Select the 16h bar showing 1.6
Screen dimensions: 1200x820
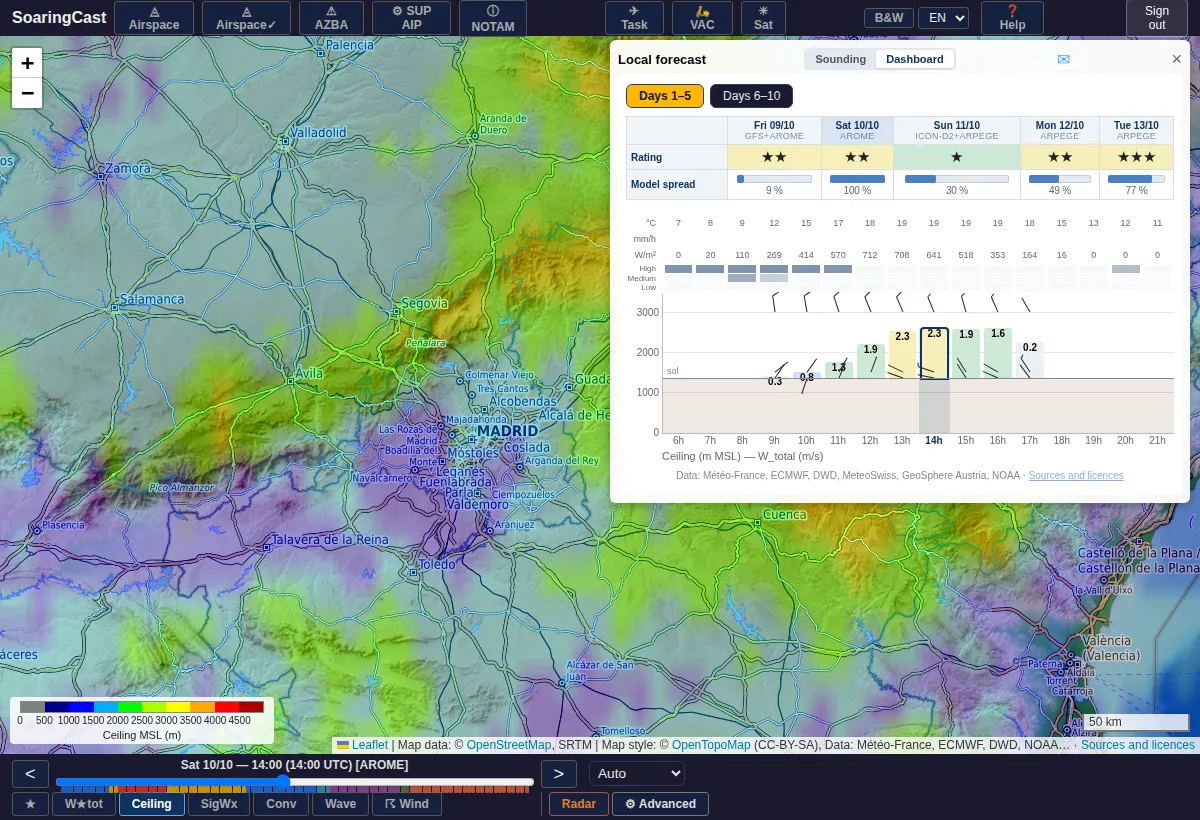tap(998, 353)
